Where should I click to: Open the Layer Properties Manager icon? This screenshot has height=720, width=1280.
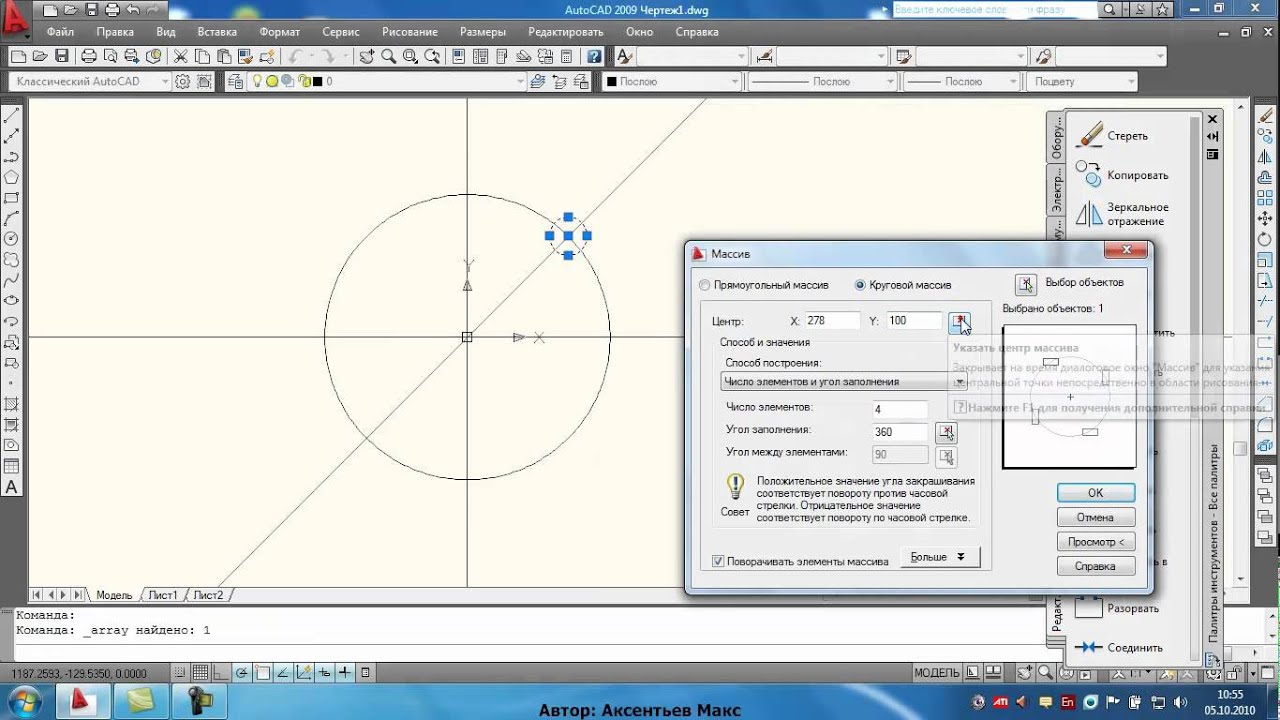[x=235, y=82]
